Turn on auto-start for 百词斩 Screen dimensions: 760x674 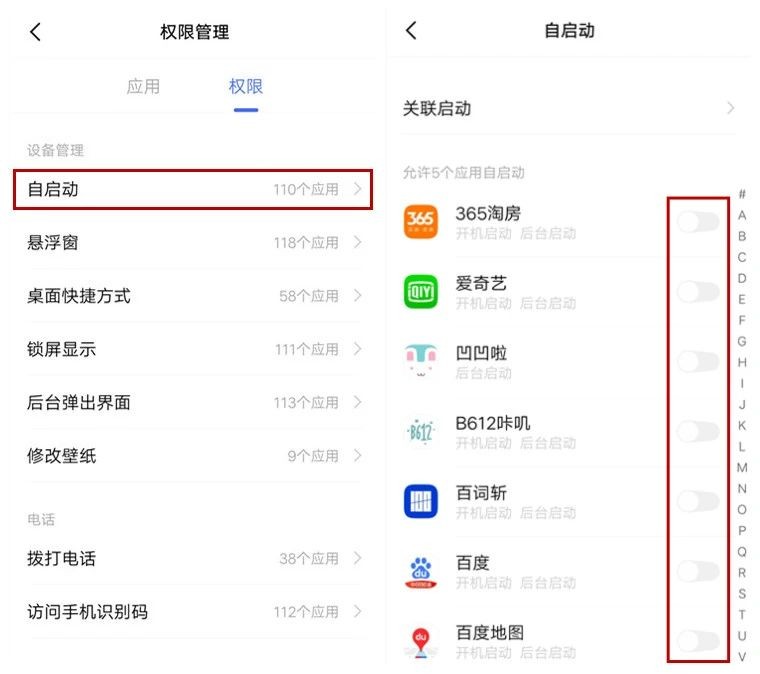698,502
